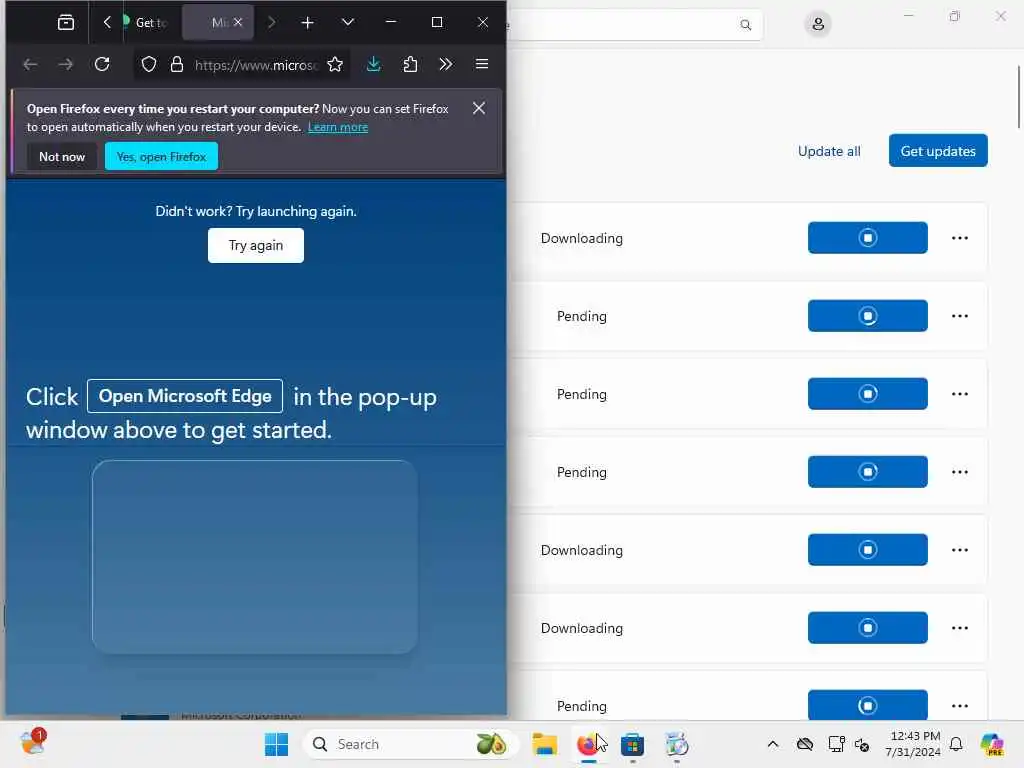Open more options for second Pending row

[959, 394]
